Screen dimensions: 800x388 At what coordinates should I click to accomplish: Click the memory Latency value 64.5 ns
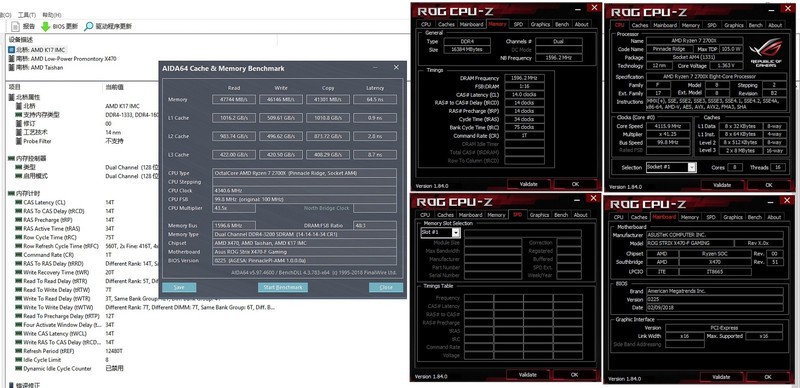pos(374,100)
